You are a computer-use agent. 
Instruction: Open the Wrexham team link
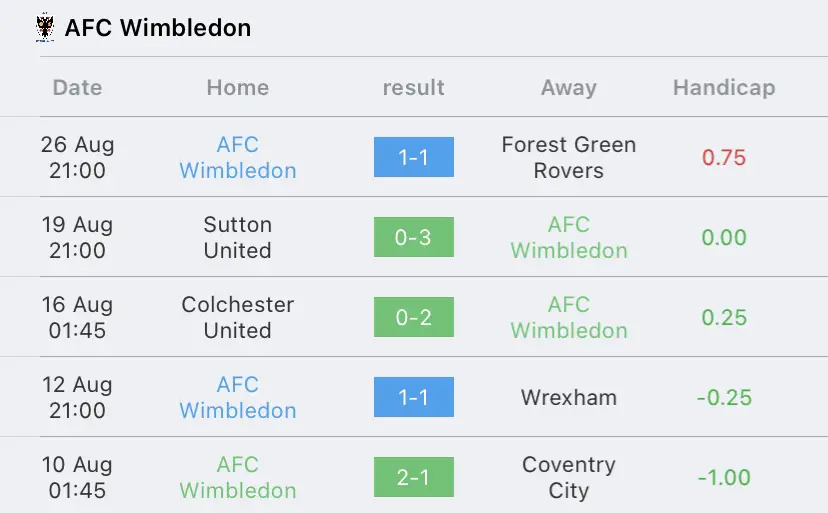point(569,397)
